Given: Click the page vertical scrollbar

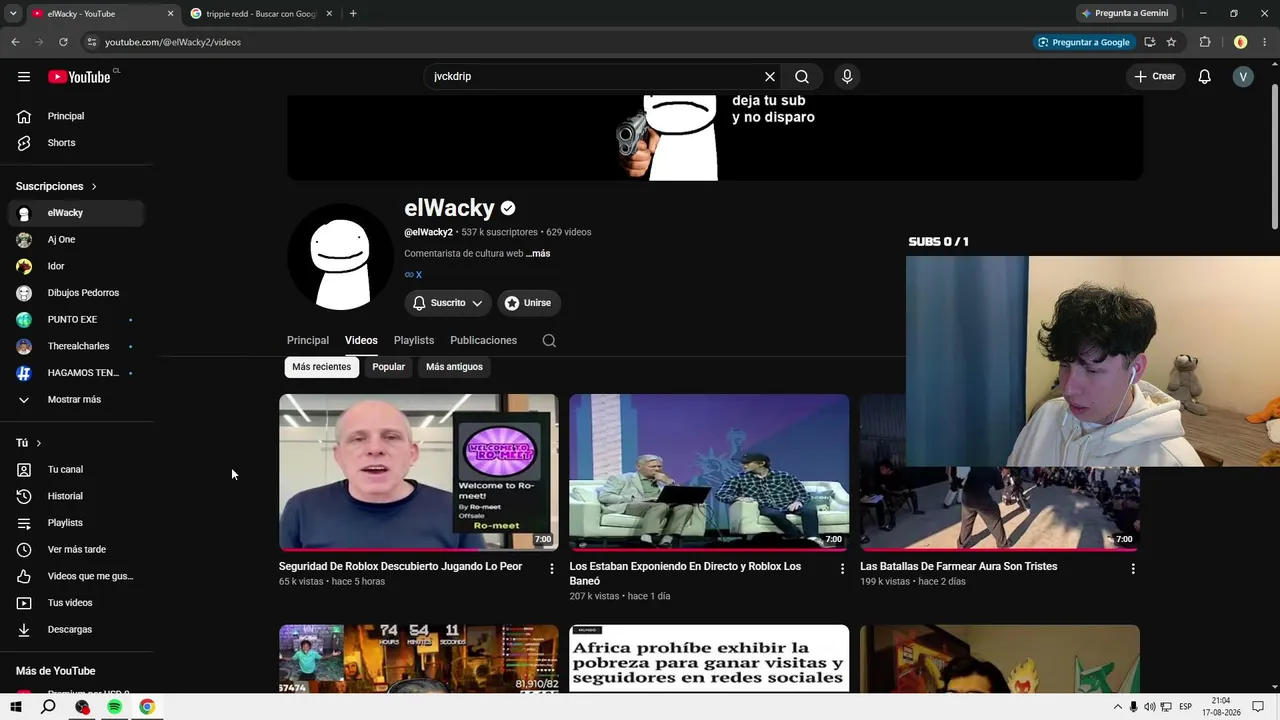Looking at the screenshot, I should [1274, 156].
